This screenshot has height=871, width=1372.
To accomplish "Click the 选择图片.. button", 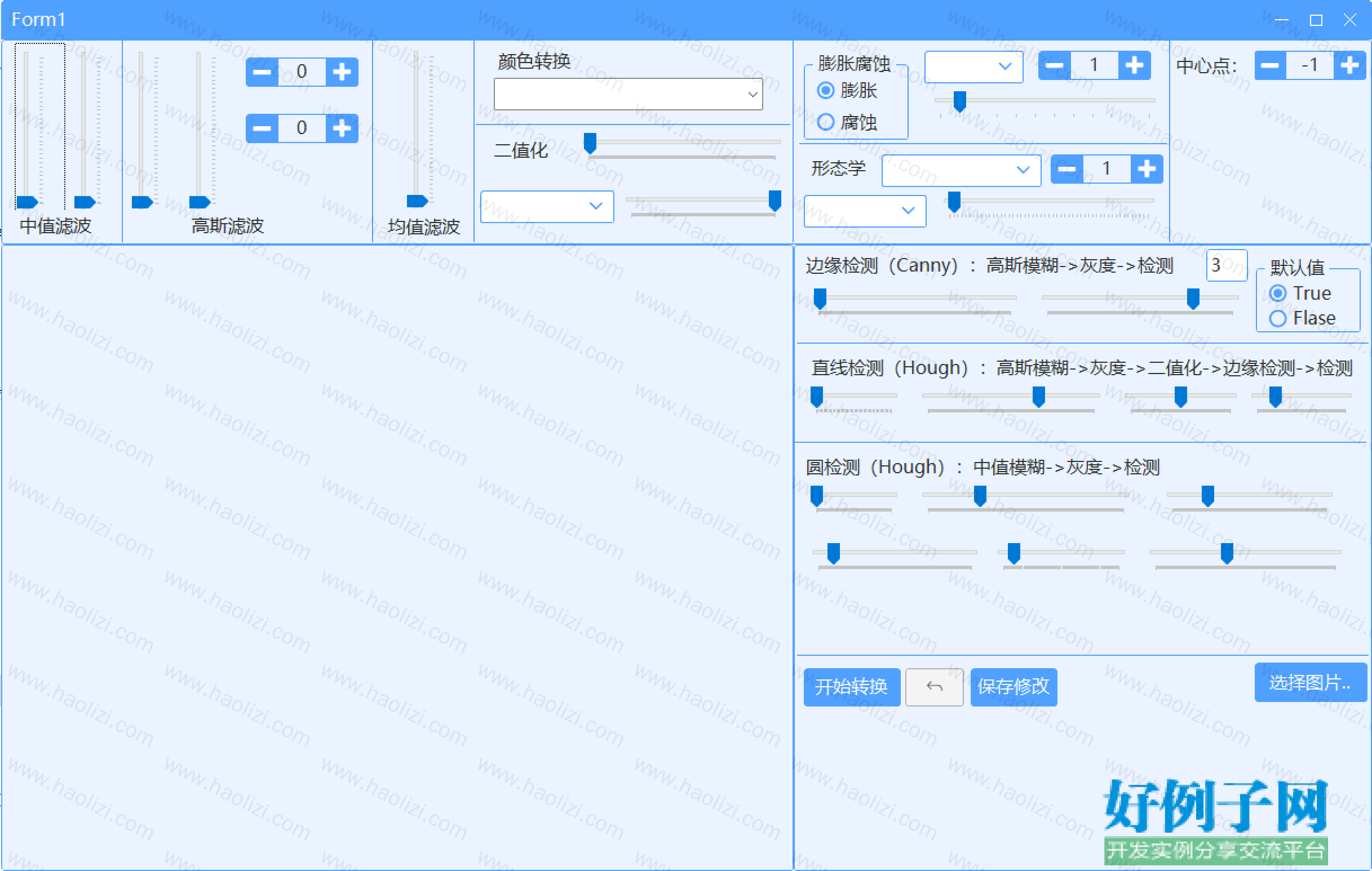I will 1311,682.
